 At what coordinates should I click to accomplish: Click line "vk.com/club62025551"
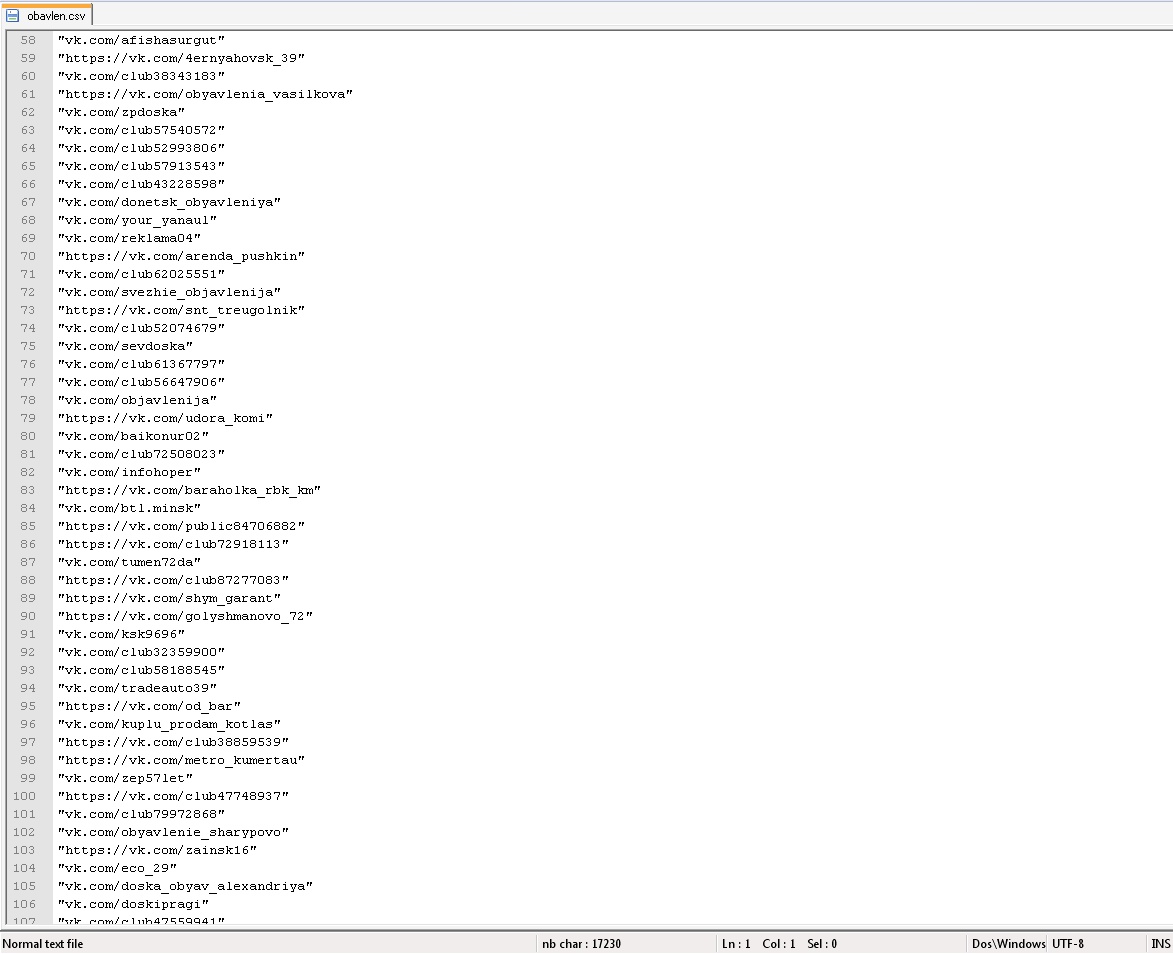pos(141,274)
